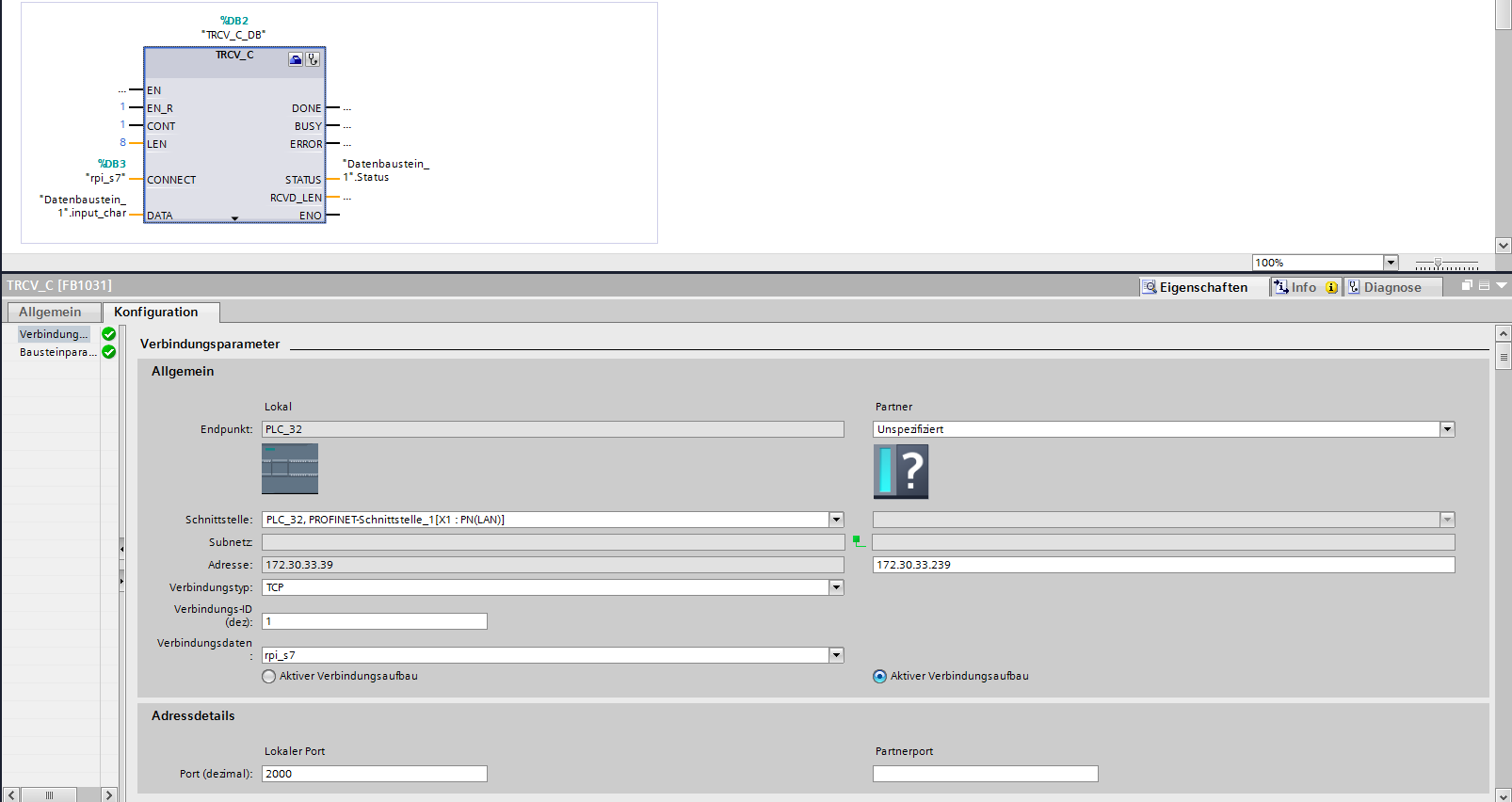Expand the Verbindungsdaten rpi_s7 dropdown
The image size is (1512, 802).
pos(836,655)
